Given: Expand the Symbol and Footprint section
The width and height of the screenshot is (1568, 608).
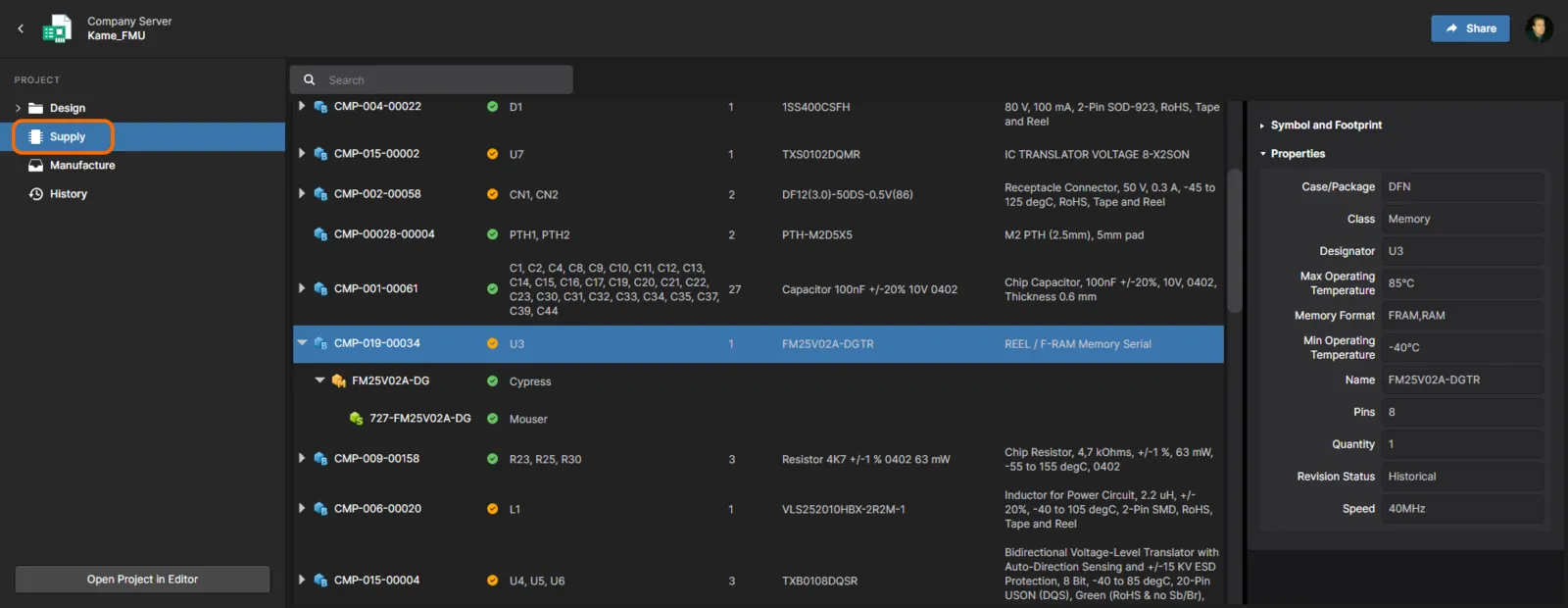Looking at the screenshot, I should [x=1262, y=126].
